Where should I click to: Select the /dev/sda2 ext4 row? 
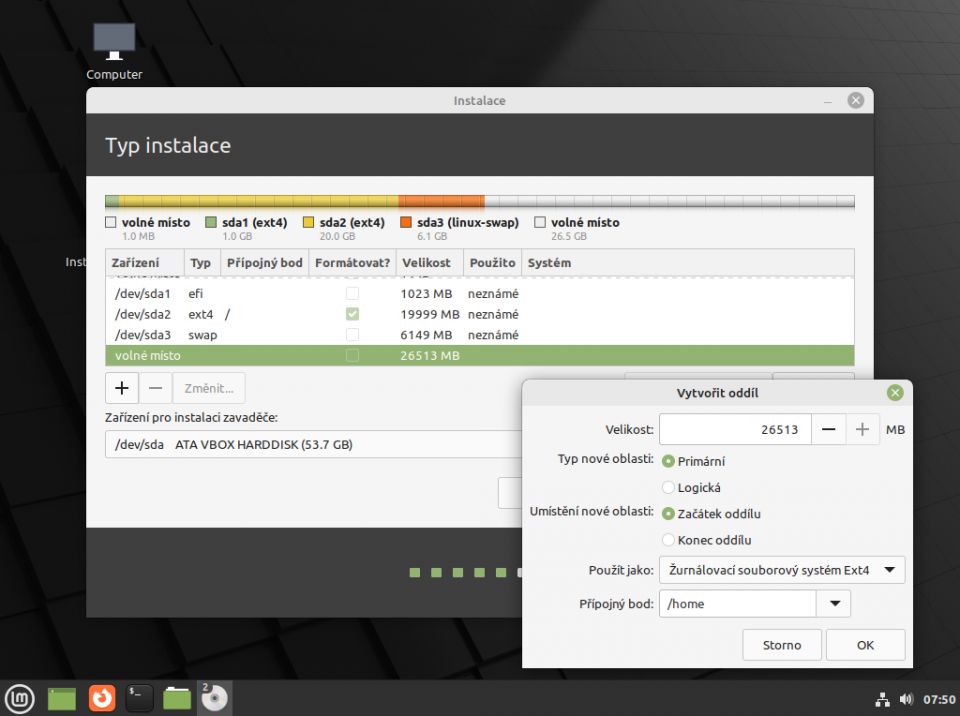(x=479, y=314)
